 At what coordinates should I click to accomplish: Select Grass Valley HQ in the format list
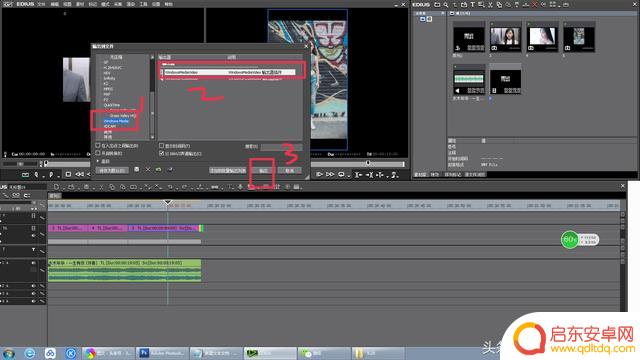122,116
